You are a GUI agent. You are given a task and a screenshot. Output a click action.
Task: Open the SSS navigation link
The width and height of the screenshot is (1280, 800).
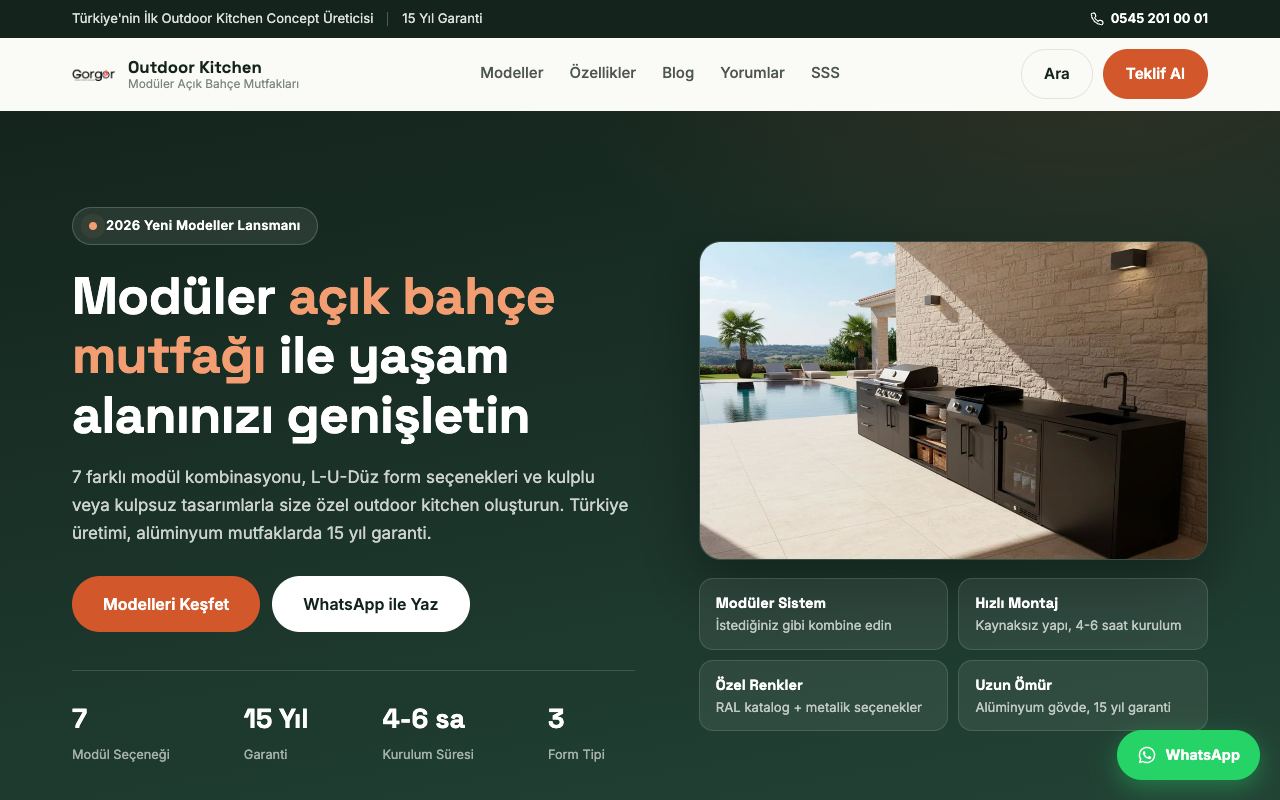pos(825,73)
